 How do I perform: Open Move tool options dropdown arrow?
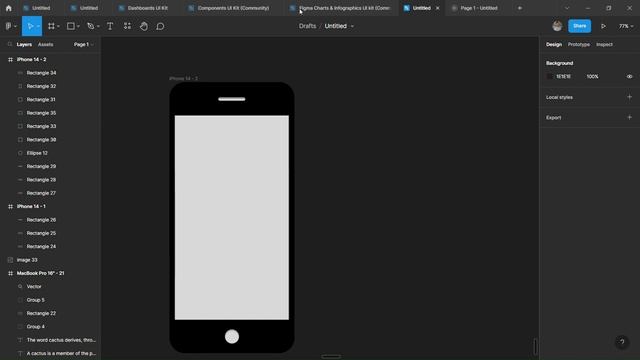[38, 27]
